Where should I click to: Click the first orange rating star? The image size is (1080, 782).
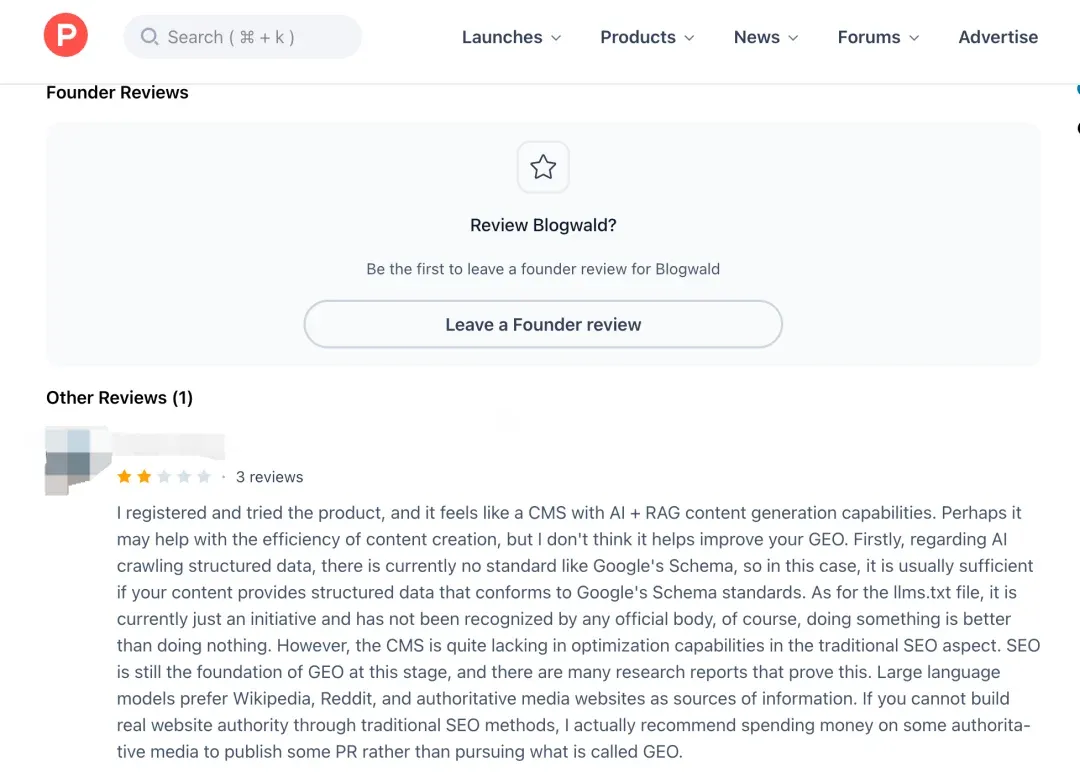124,477
